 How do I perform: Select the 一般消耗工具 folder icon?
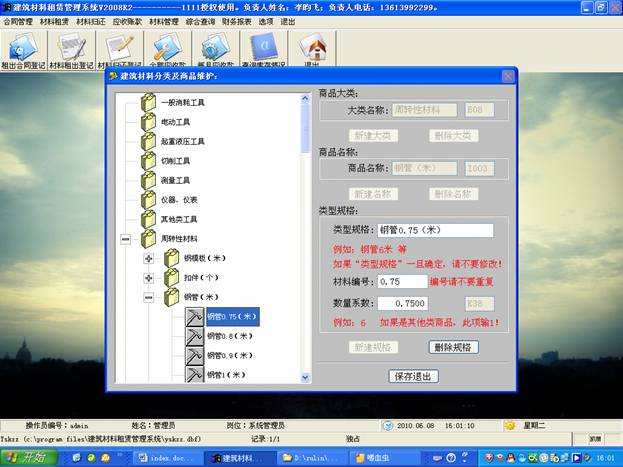pyautogui.click(x=149, y=101)
